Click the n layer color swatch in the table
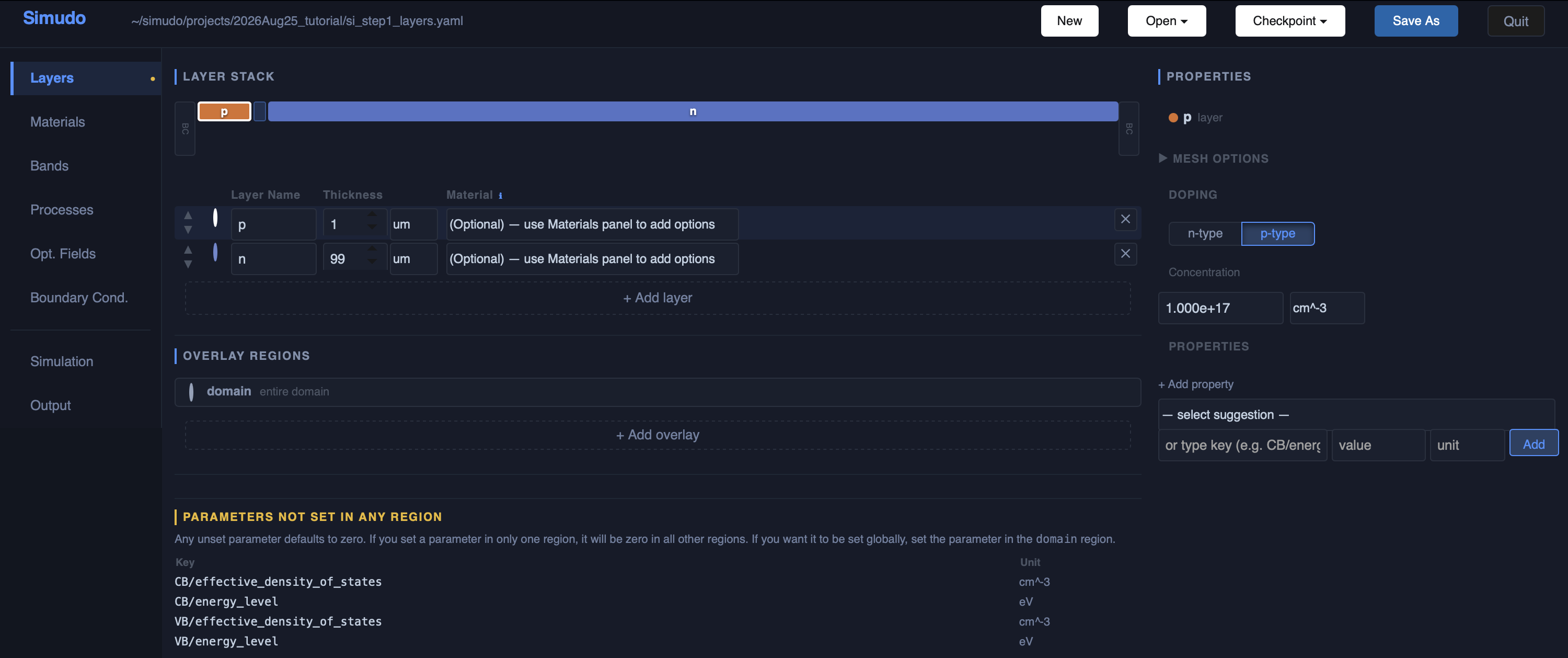1568x658 pixels. pos(215,252)
